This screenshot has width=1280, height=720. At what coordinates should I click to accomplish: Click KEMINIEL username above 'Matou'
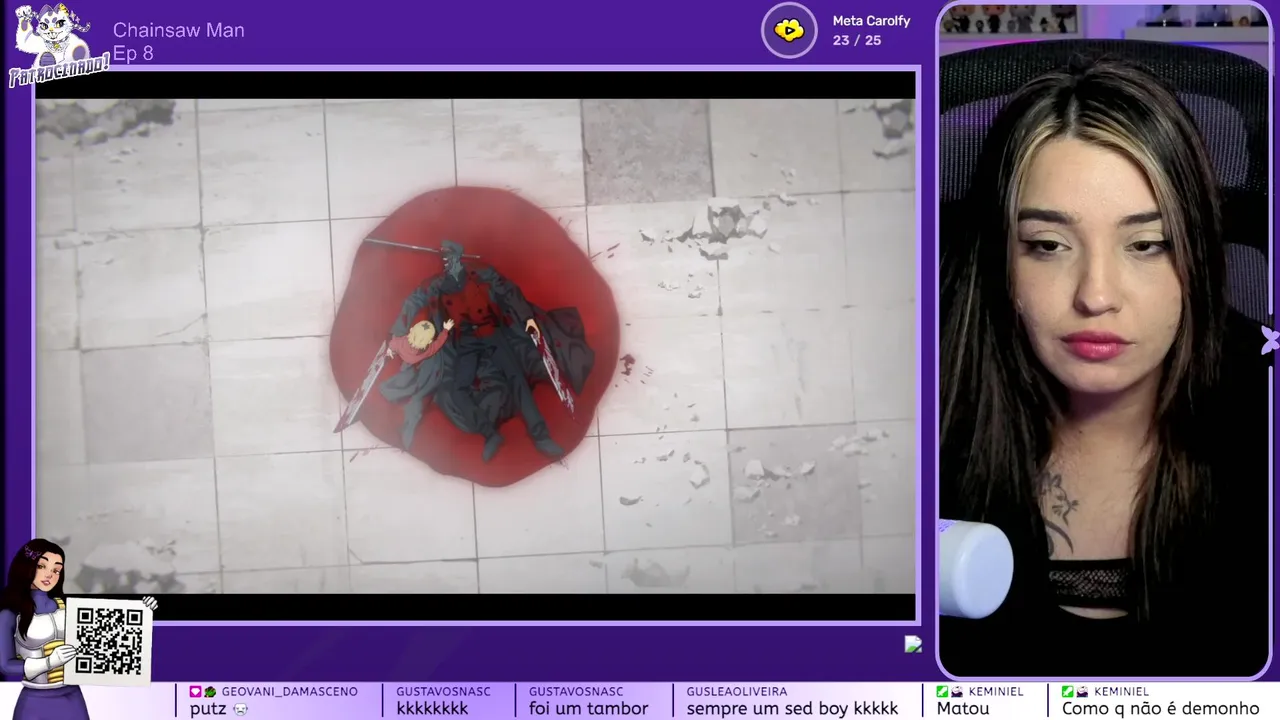(996, 692)
